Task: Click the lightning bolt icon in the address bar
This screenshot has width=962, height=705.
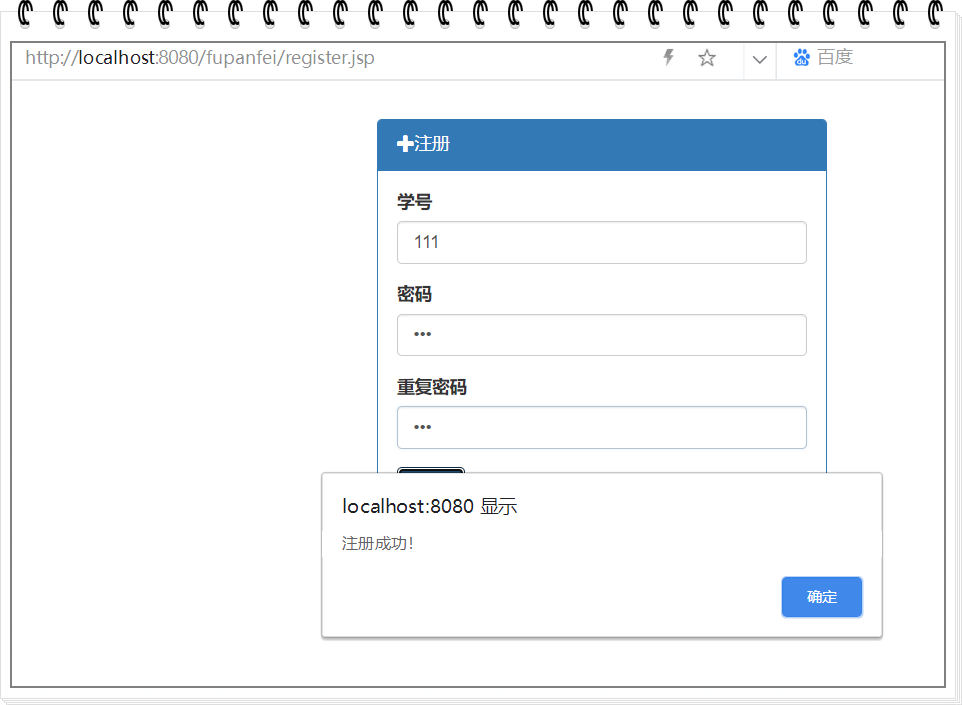Action: (x=668, y=58)
